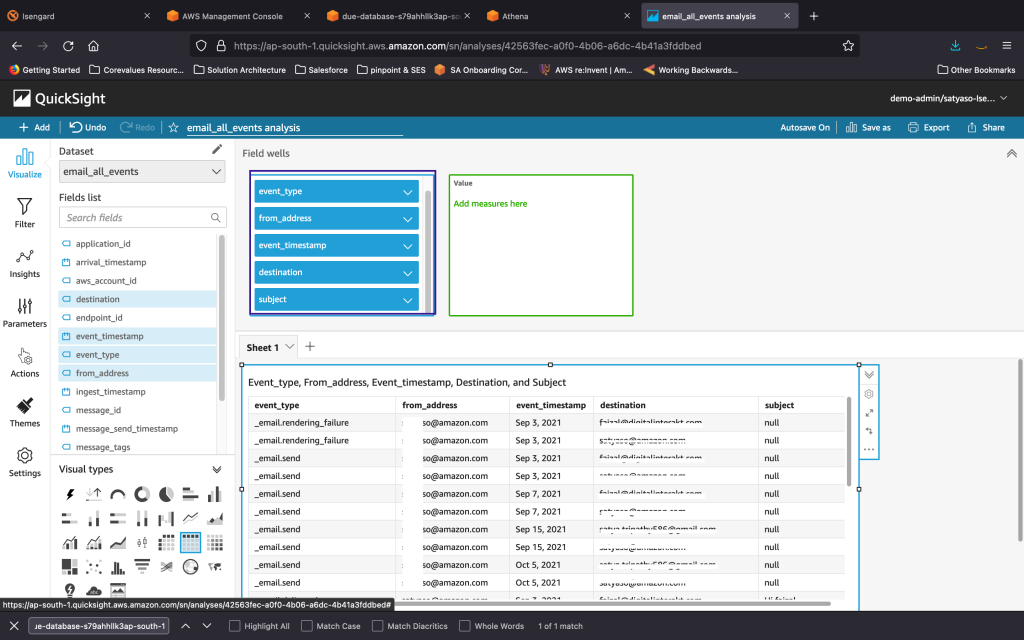Open the Insights panel
This screenshot has height=640, width=1024.
point(25,262)
